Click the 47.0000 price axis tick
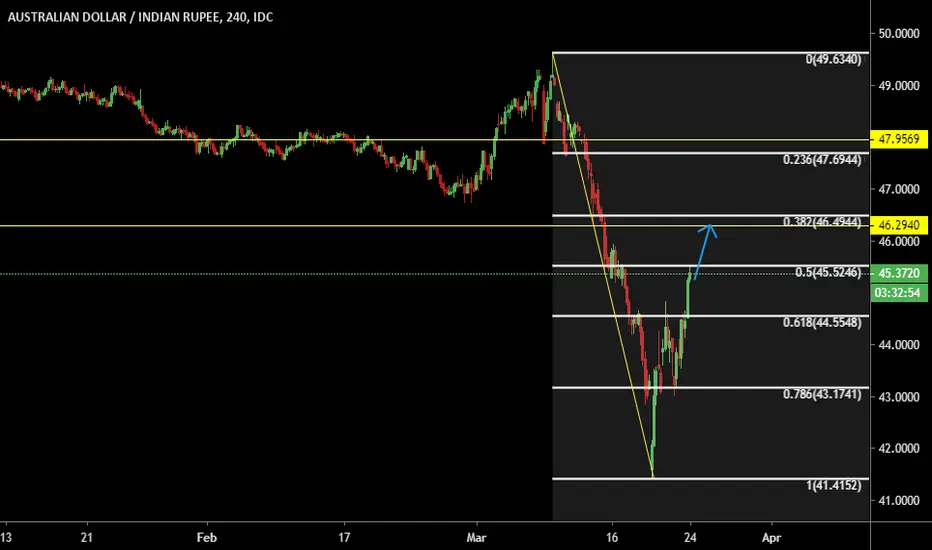 pos(899,190)
